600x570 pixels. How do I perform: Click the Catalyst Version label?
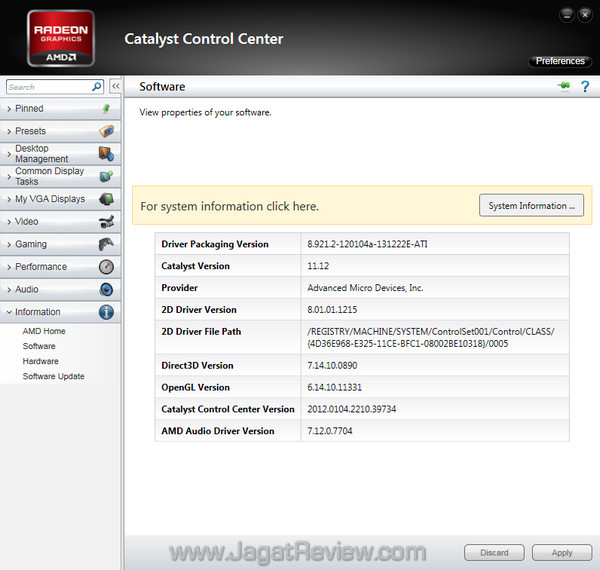pyautogui.click(x=196, y=266)
